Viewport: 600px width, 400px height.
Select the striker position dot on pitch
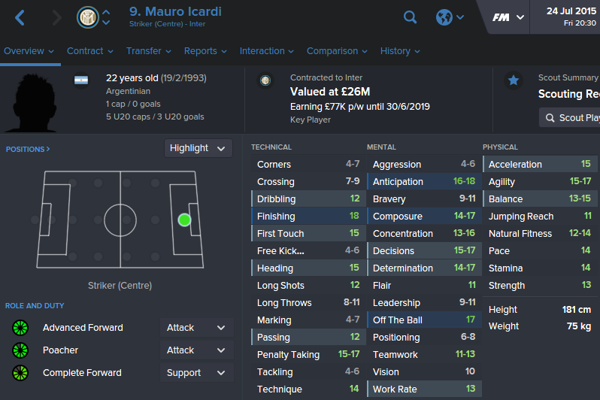point(184,219)
